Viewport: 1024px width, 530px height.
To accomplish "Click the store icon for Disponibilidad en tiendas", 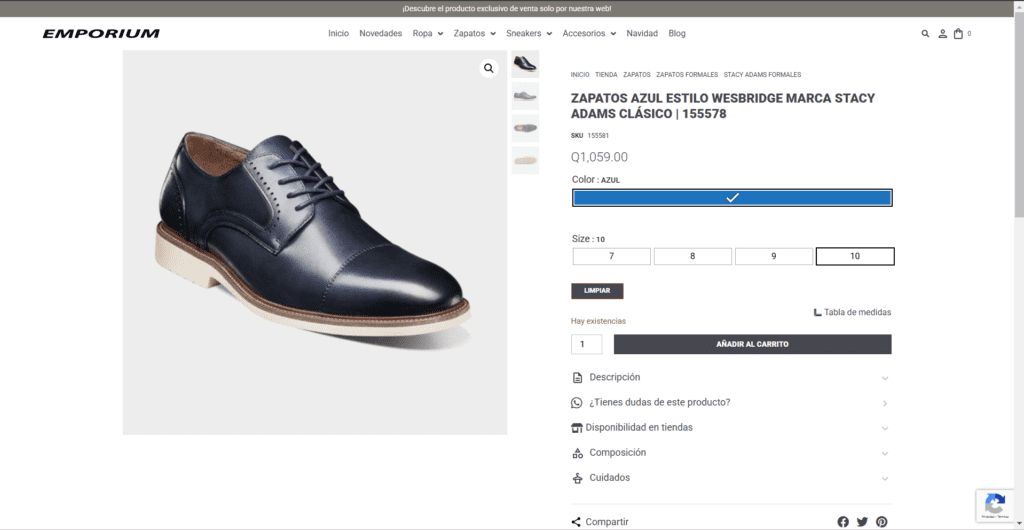I will 577,428.
